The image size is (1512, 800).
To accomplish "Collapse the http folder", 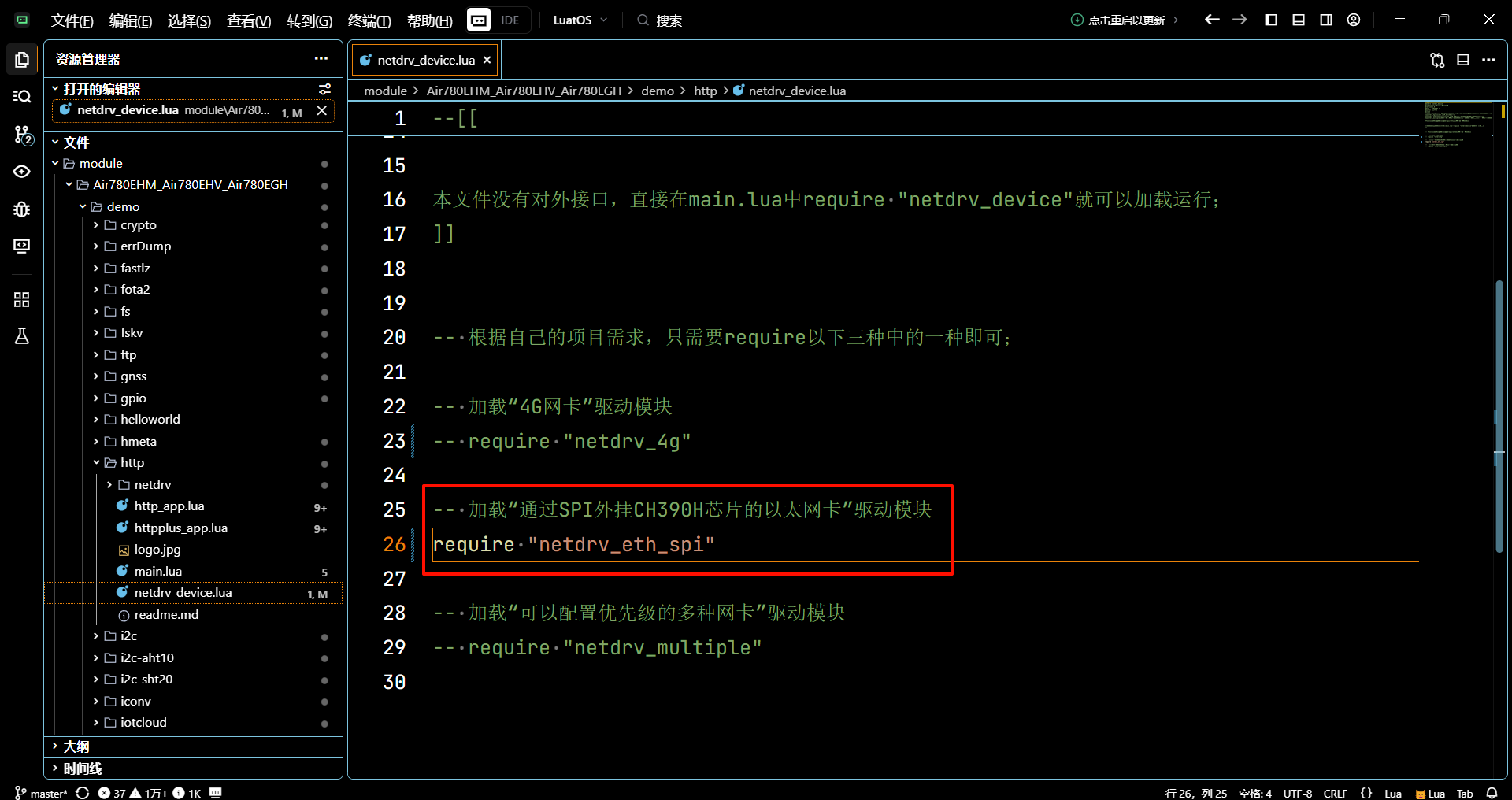I will pyautogui.click(x=132, y=463).
